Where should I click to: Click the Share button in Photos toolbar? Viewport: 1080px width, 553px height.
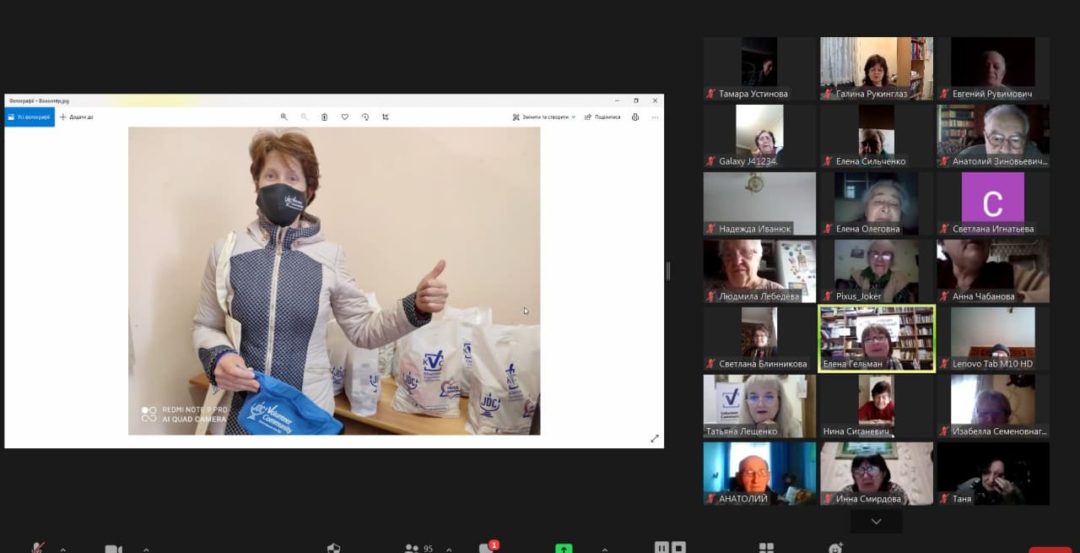602,117
